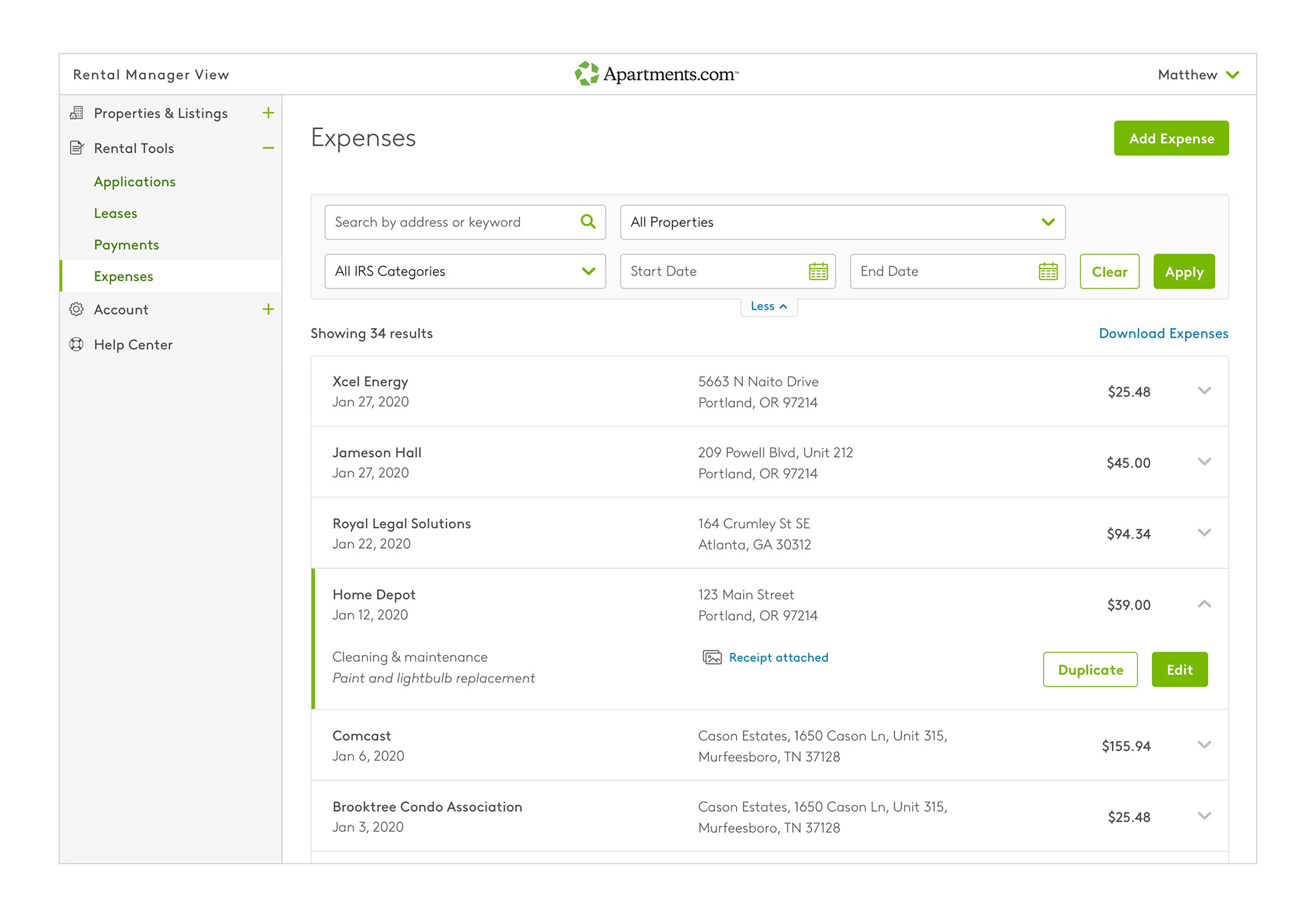This screenshot has width=1316, height=918.
Task: Collapse Rental Tools with minus icon
Action: pyautogui.click(x=268, y=148)
